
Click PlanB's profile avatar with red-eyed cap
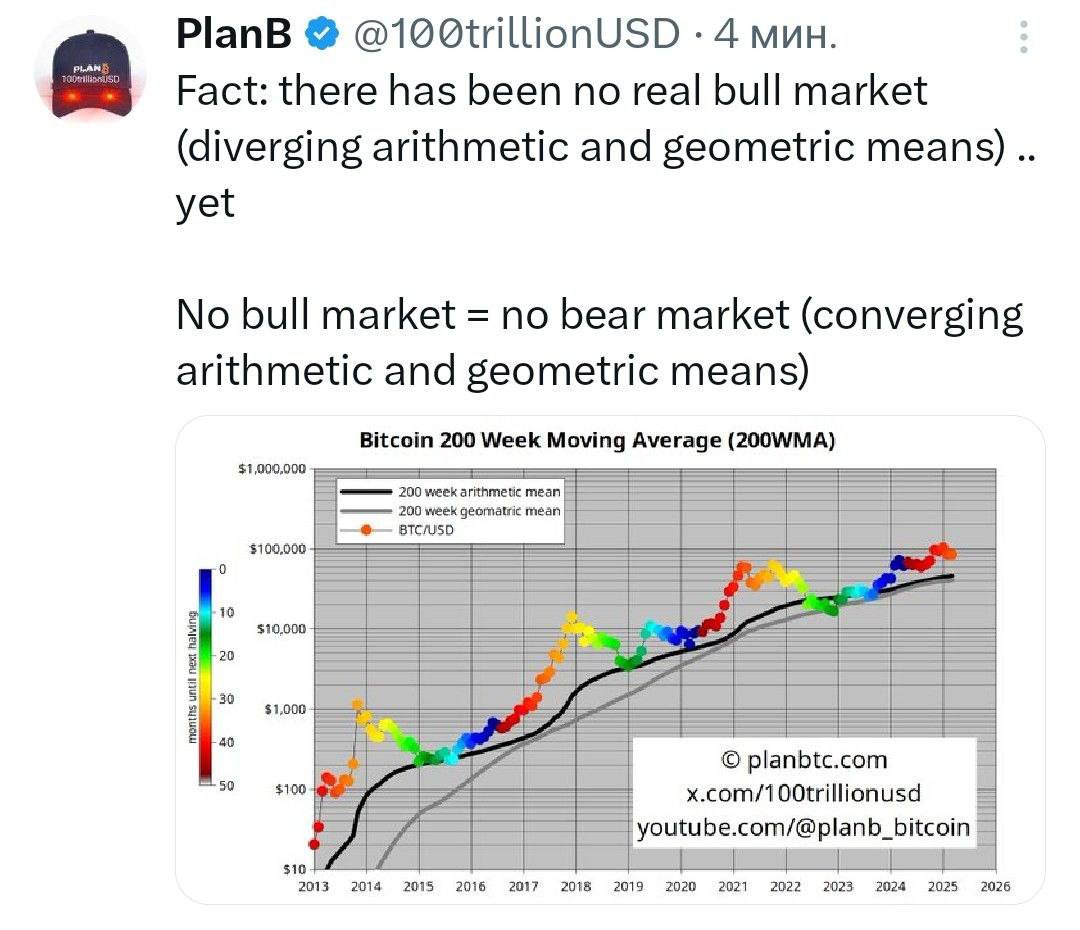tap(90, 72)
